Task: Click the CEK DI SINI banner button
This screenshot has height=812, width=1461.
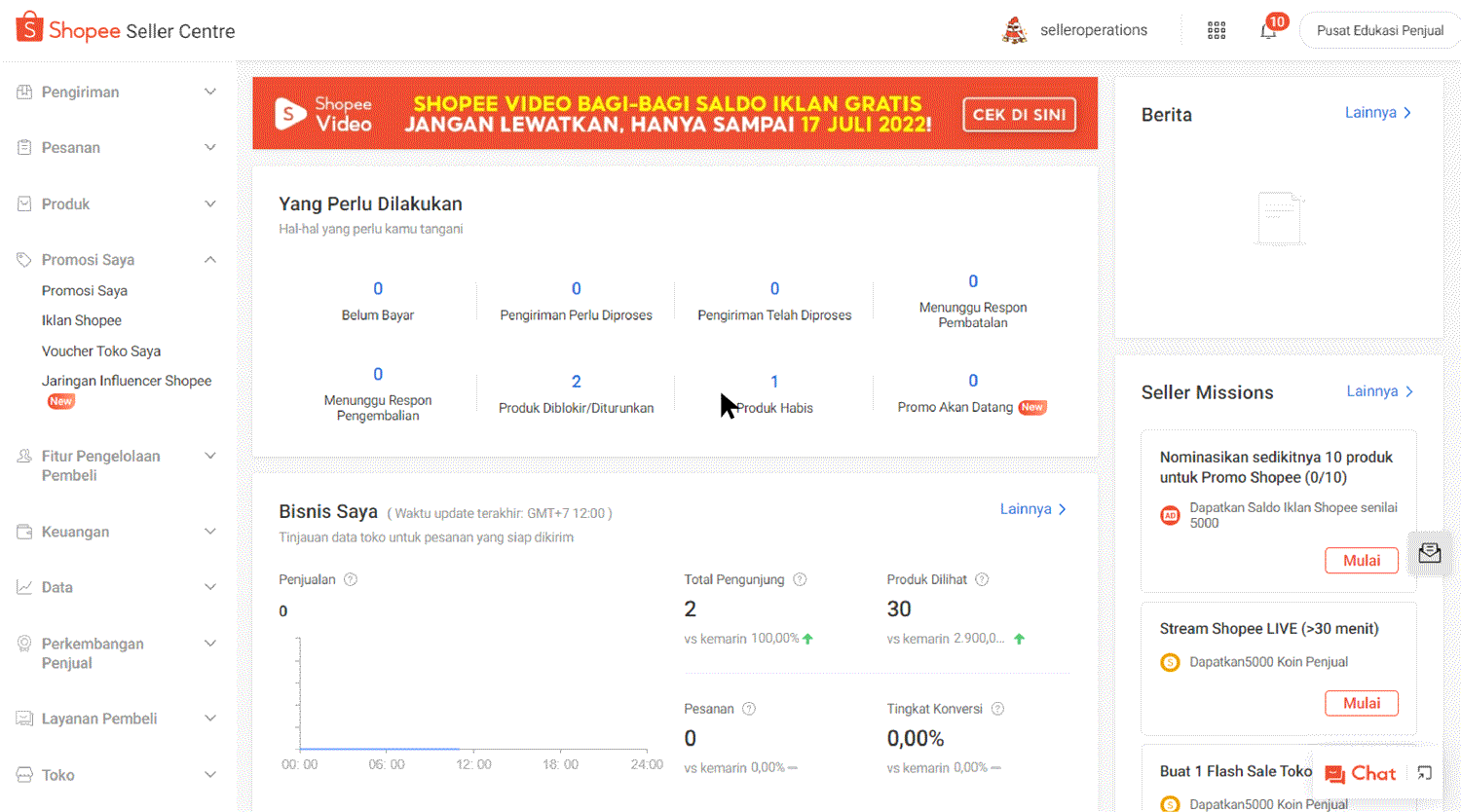Action: click(1019, 114)
